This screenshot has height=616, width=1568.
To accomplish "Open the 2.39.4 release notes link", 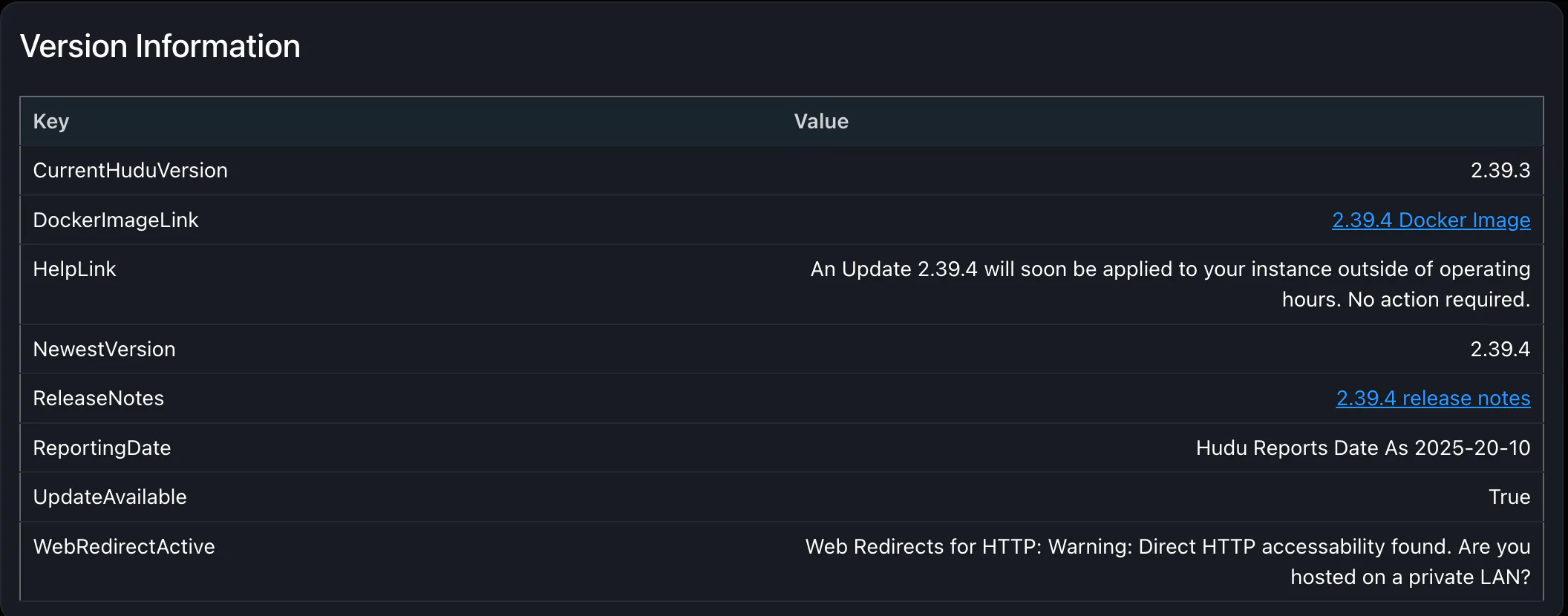I will pos(1433,399).
